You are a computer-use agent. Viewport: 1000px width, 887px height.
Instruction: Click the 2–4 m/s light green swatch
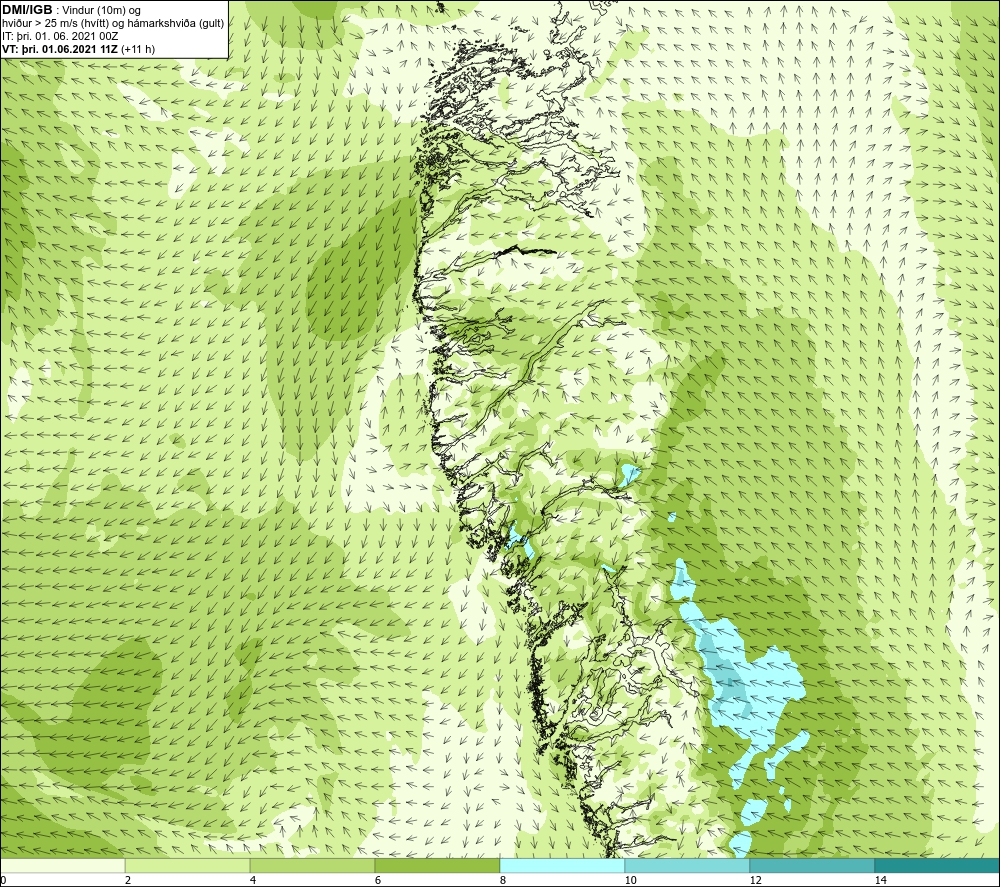(188, 865)
